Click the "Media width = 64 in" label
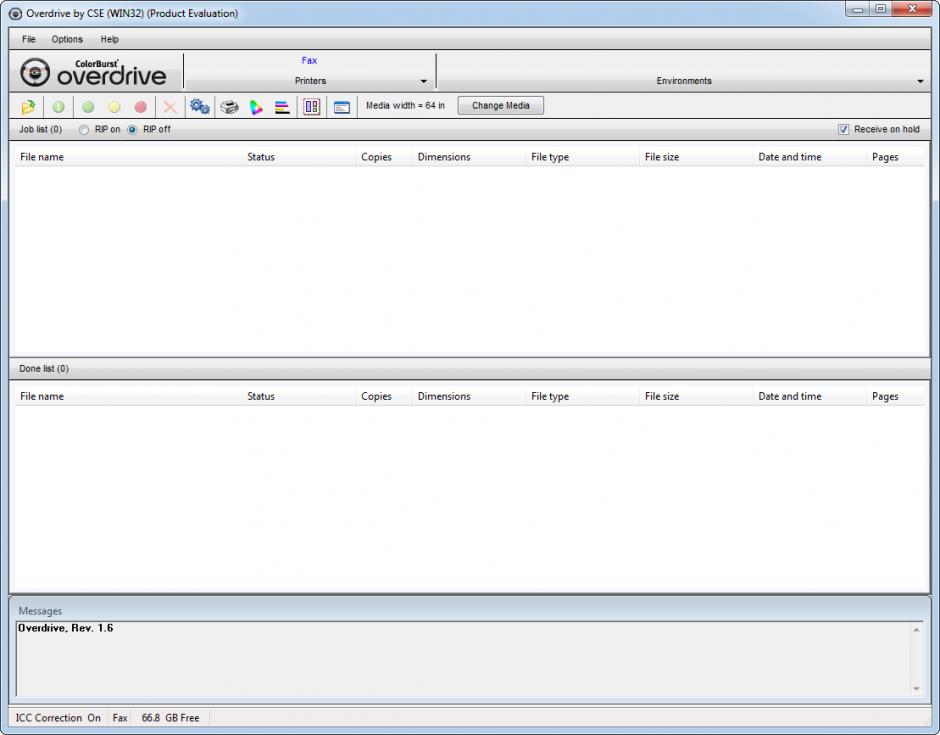This screenshot has width=940, height=735. tap(405, 106)
